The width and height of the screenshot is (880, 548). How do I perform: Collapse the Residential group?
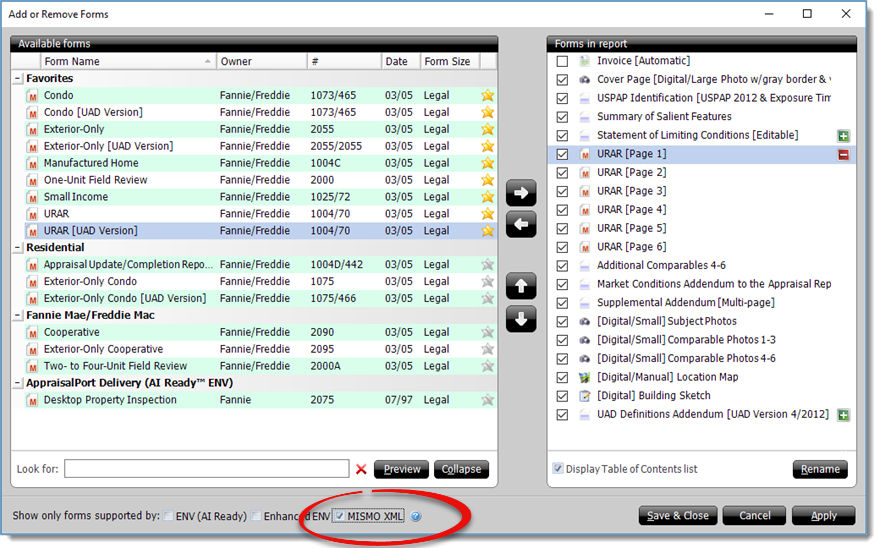[x=18, y=248]
